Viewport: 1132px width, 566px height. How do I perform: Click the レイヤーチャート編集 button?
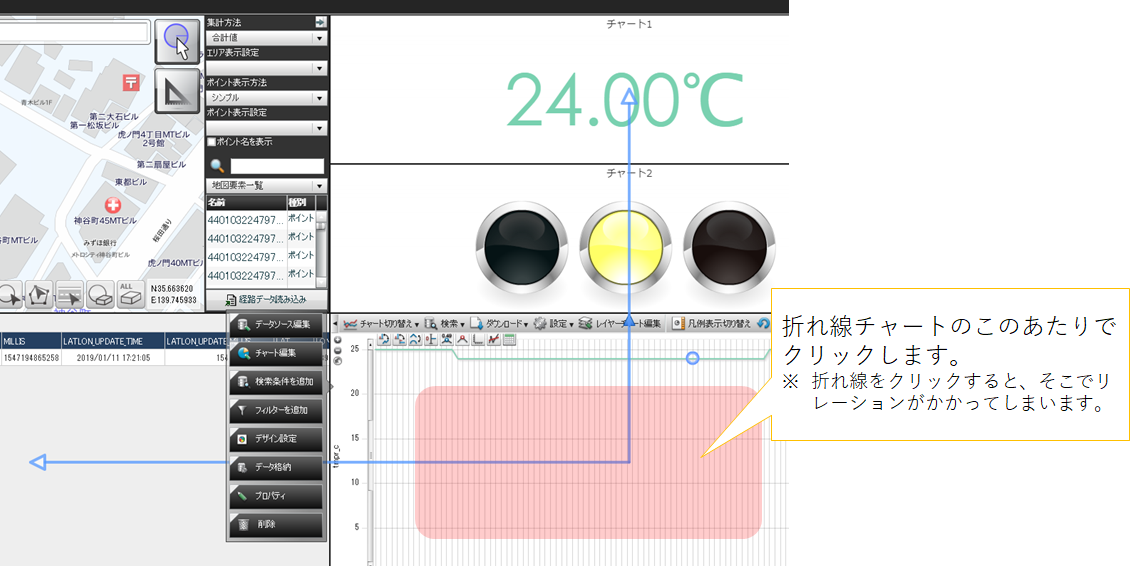(619, 323)
